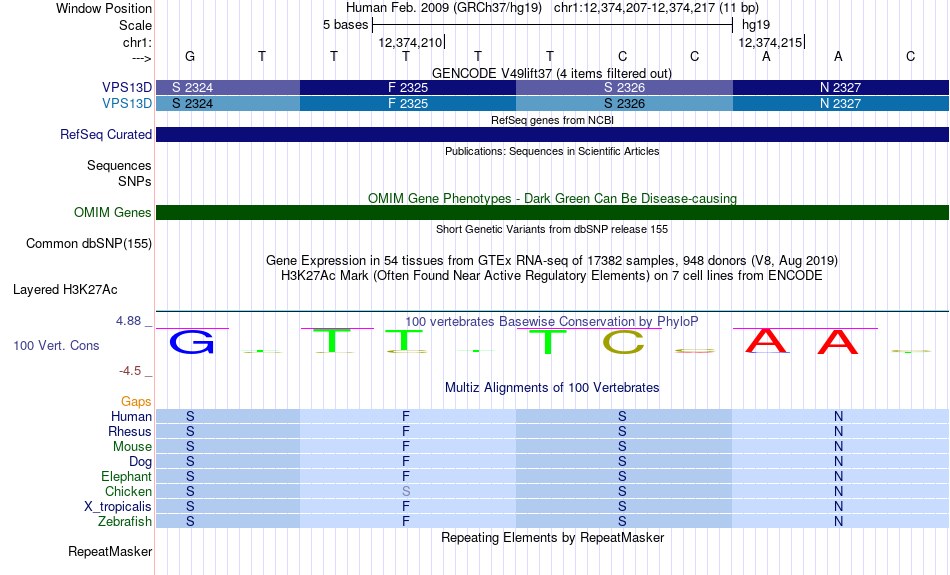Click the hg19 label beside the scale bar
The width and height of the screenshot is (950, 575).
point(756,25)
